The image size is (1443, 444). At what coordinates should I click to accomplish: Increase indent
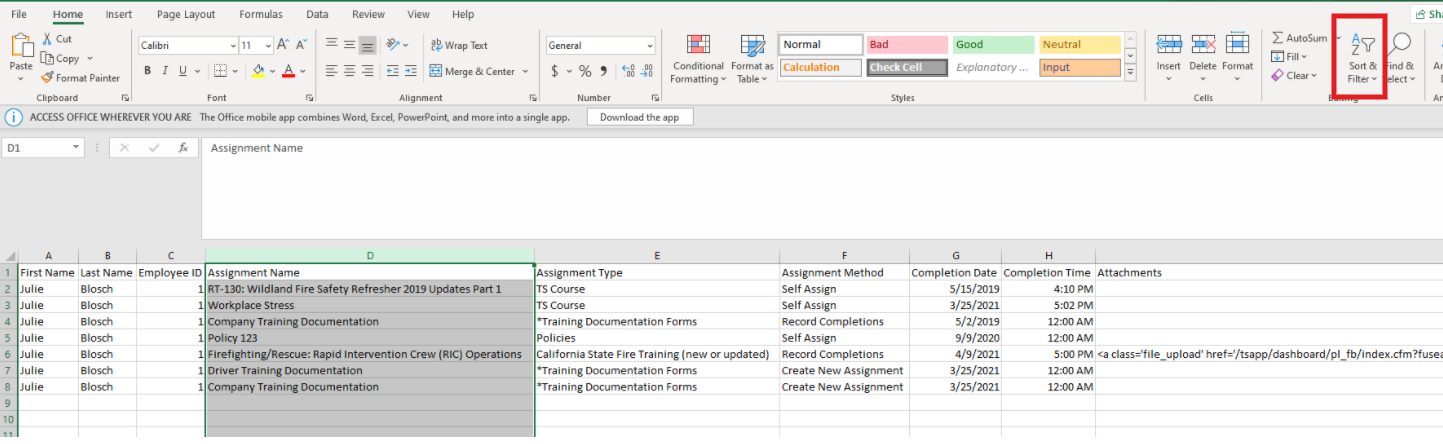point(411,71)
